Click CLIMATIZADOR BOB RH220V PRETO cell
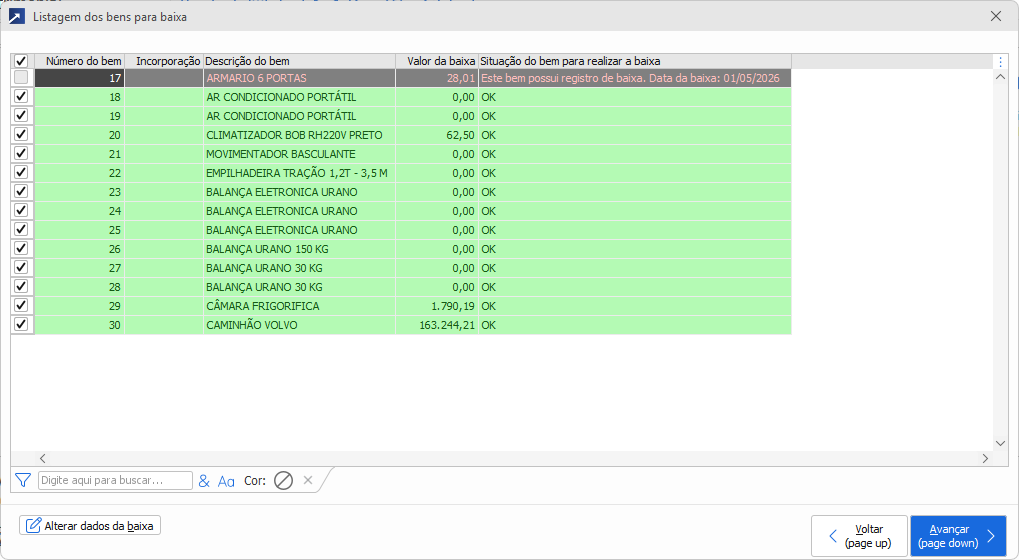 [x=300, y=135]
